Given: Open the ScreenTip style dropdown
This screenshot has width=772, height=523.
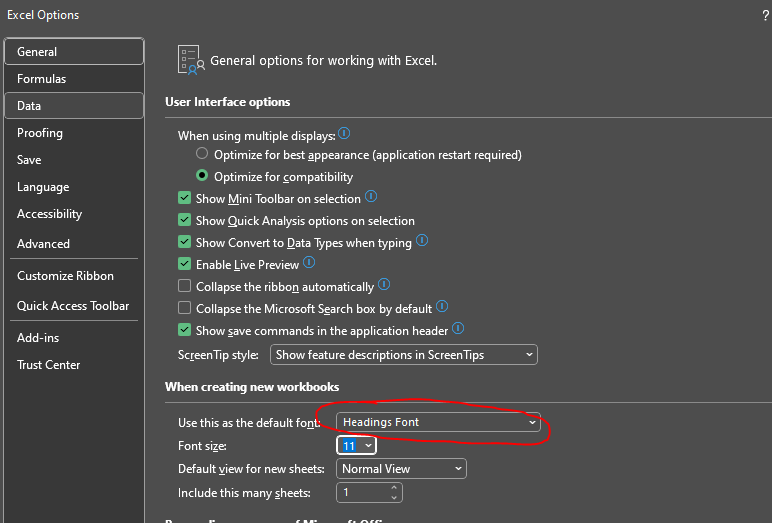Looking at the screenshot, I should coord(404,355).
